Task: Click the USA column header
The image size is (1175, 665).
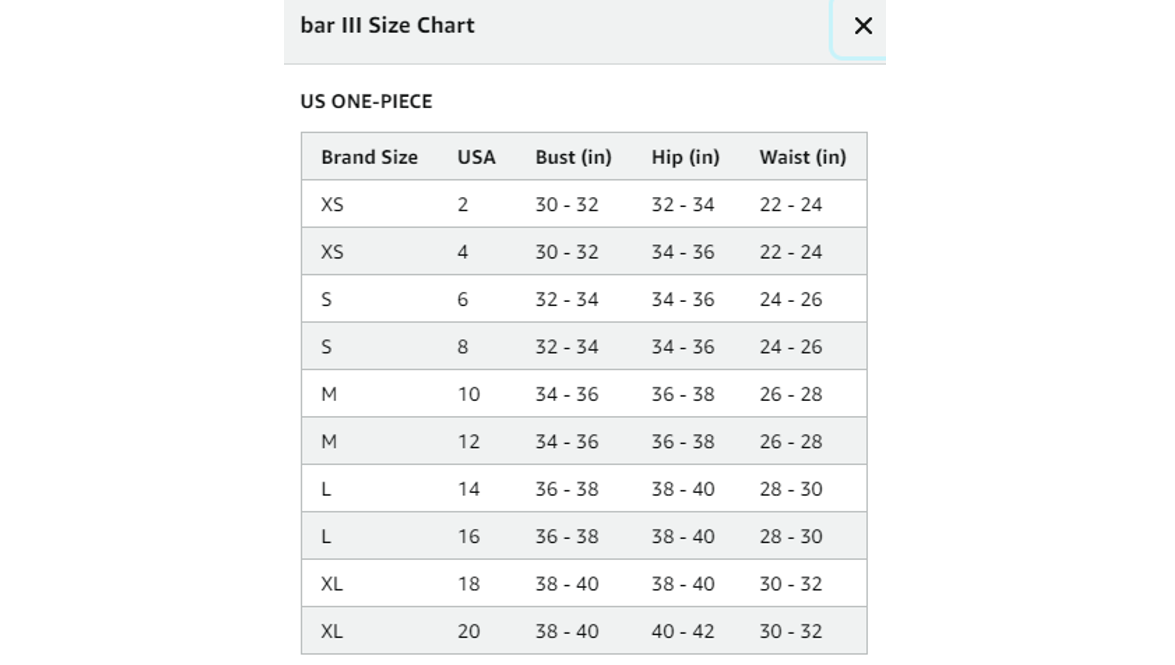Action: [477, 157]
